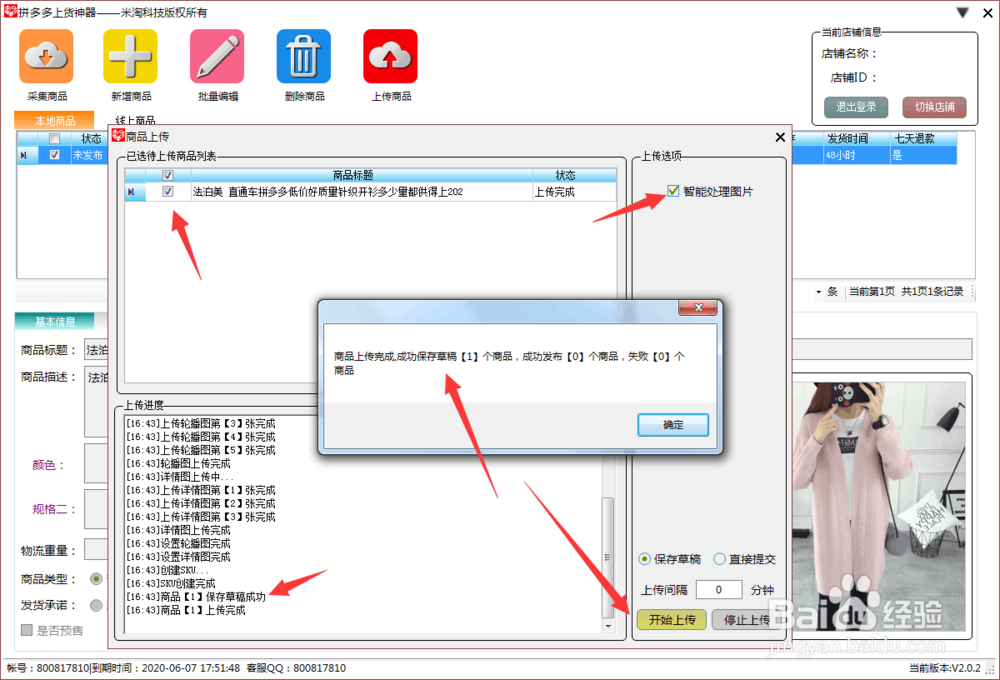The height and width of the screenshot is (680, 1000).
Task: Toggle main table header select-all checkbox
Action: click(x=55, y=138)
